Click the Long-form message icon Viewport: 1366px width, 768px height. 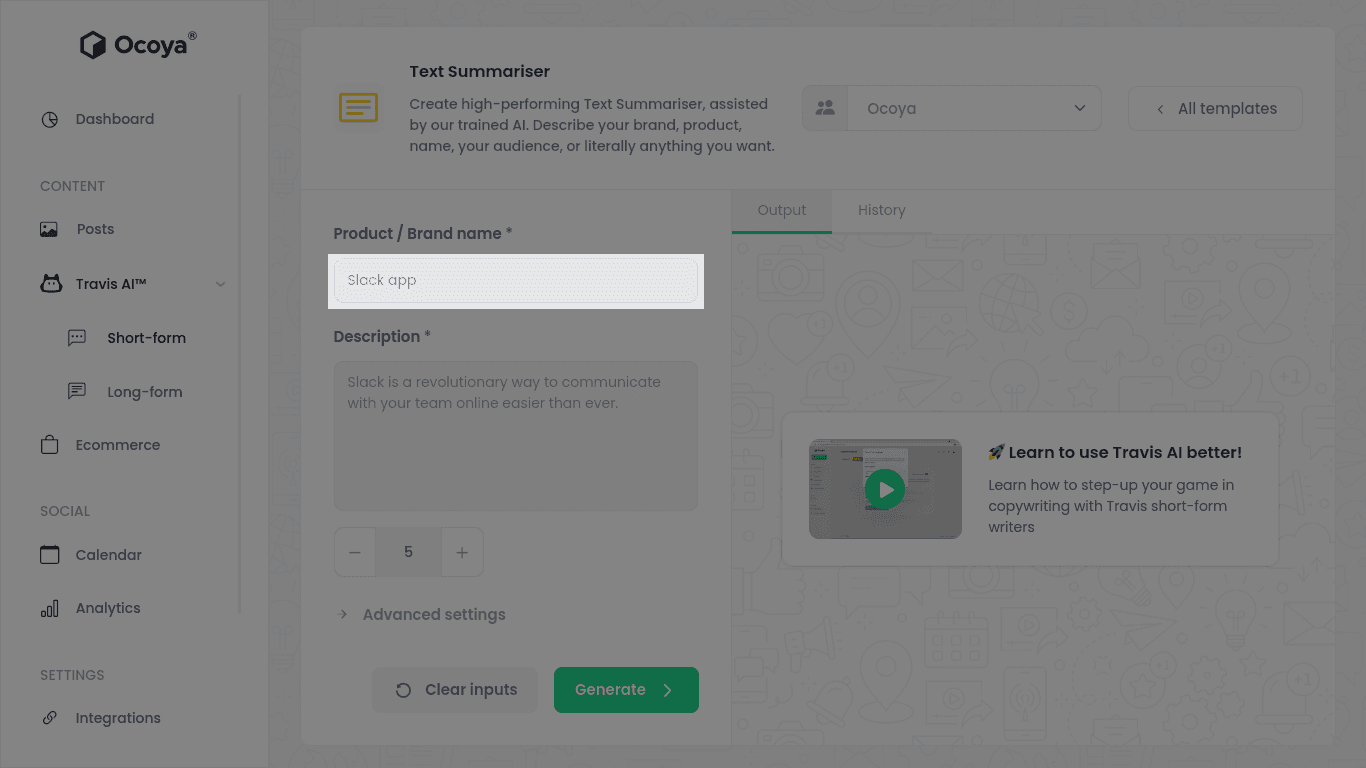(77, 392)
